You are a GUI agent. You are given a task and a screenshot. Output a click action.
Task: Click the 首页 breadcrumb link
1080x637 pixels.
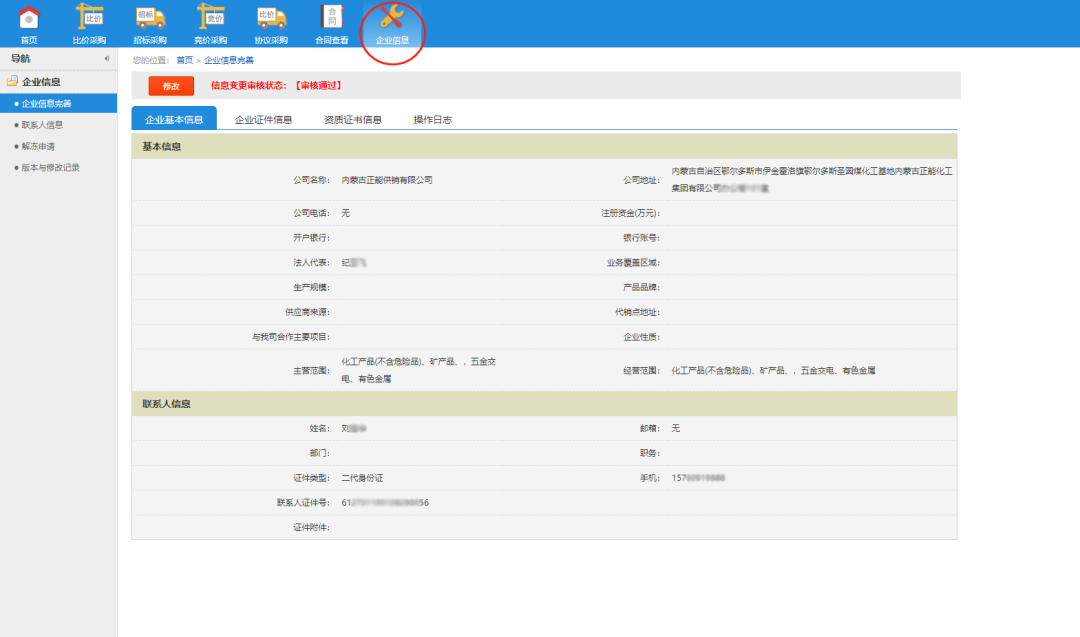185,60
